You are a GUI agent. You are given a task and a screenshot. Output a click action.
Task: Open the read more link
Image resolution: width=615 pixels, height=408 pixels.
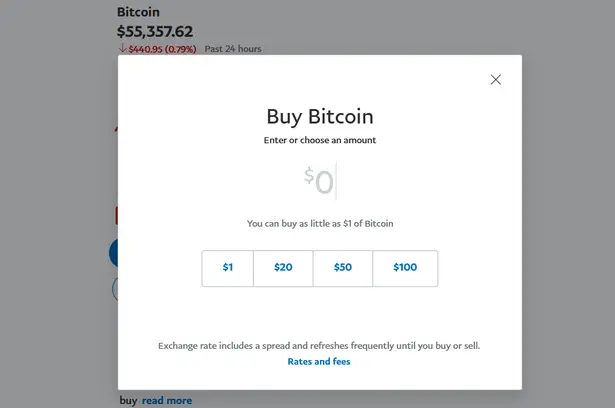[167, 401]
